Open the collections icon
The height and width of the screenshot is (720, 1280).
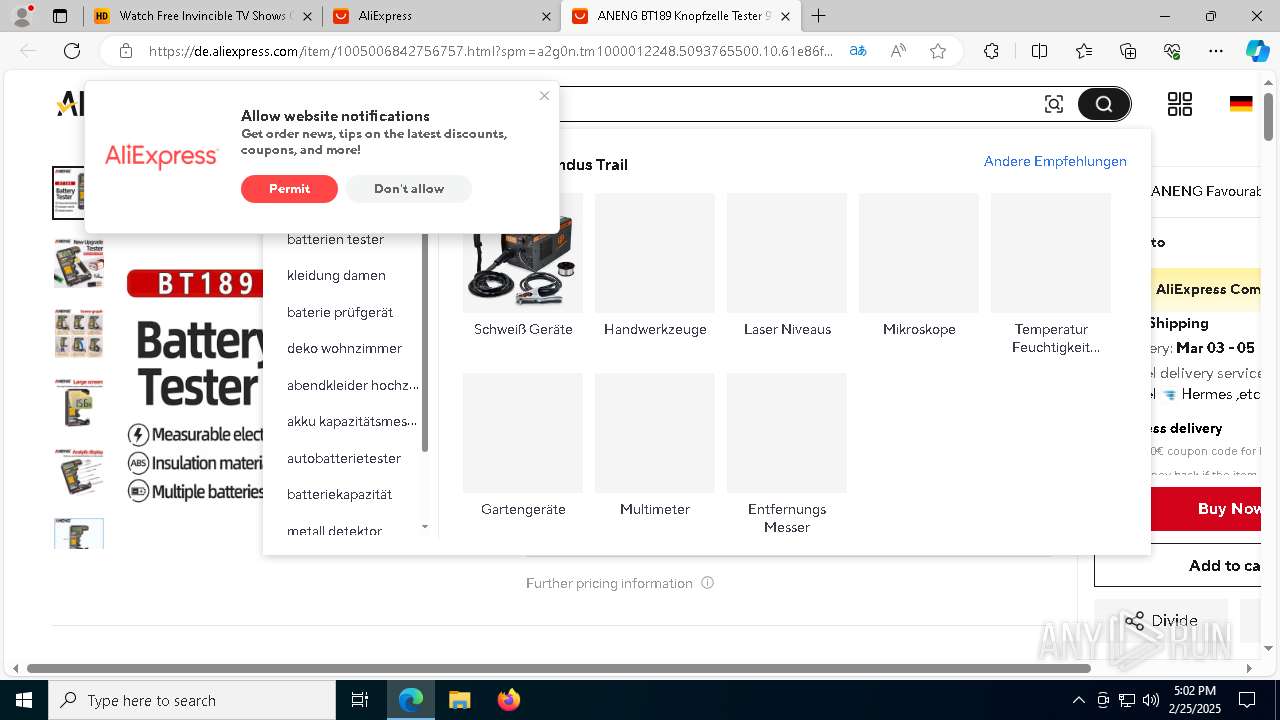pos(1128,51)
